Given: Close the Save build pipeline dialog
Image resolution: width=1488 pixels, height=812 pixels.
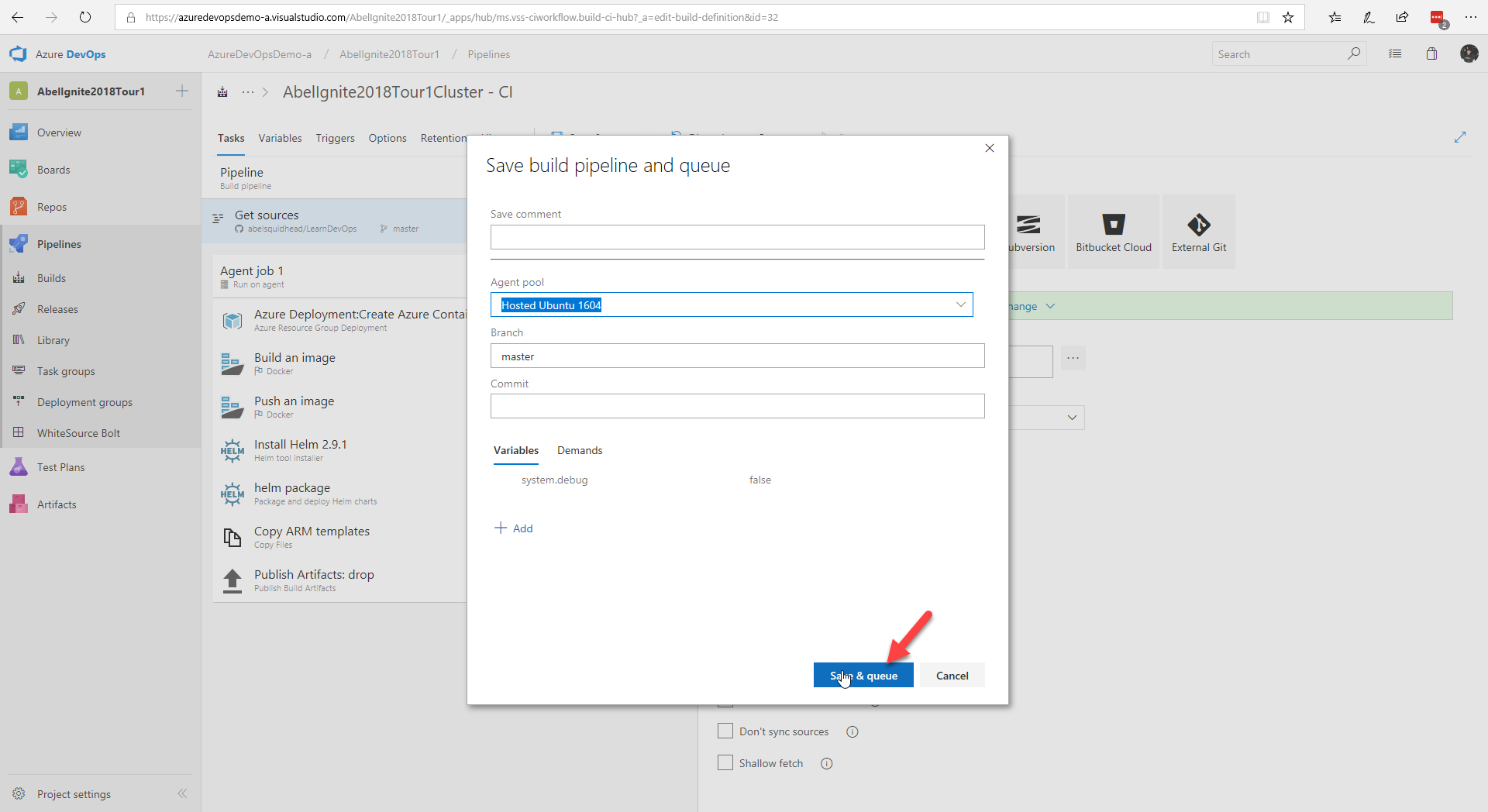Looking at the screenshot, I should click(990, 148).
